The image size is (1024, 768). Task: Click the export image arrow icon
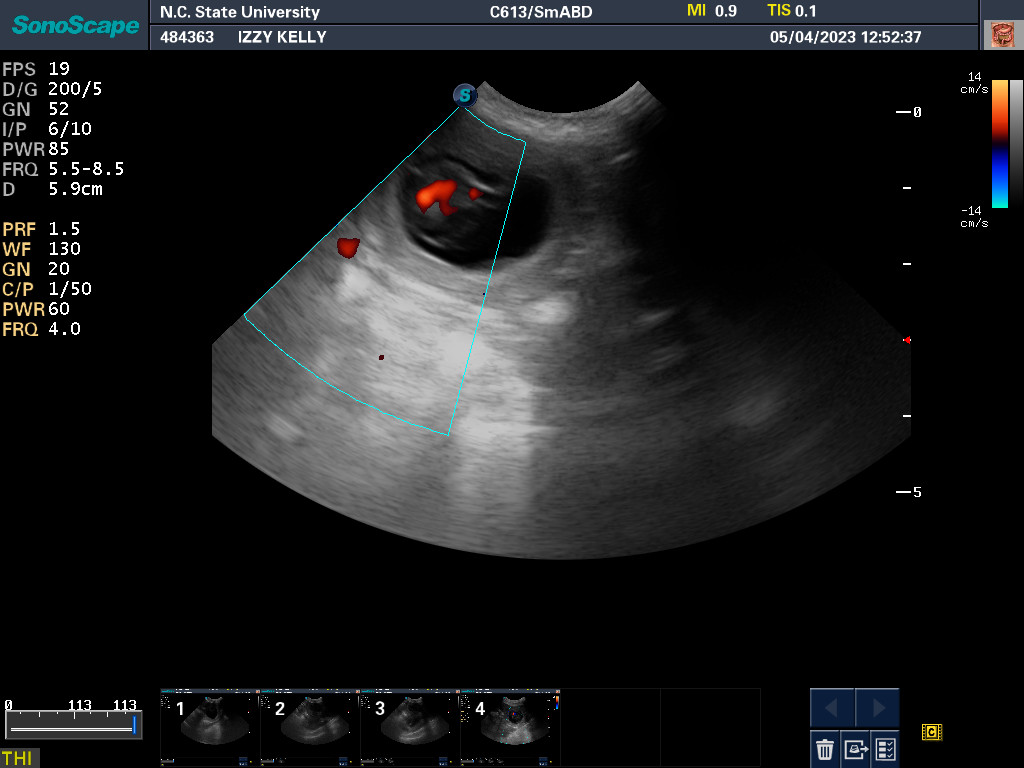[855, 748]
